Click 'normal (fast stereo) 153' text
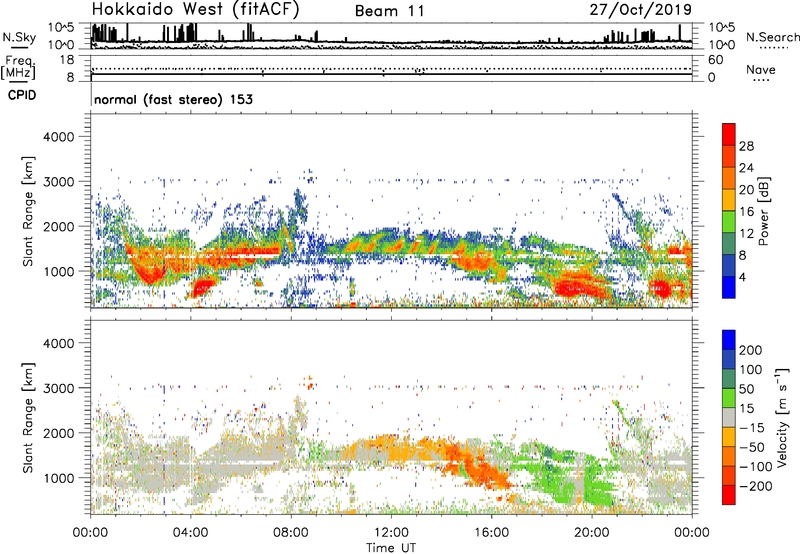Image resolution: width=800 pixels, height=554 pixels. coord(173,99)
